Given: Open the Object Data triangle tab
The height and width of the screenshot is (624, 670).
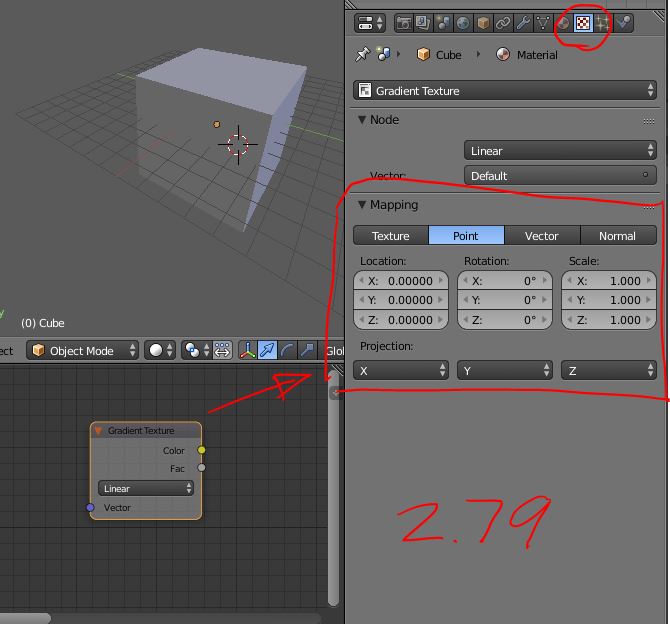Looking at the screenshot, I should [543, 23].
